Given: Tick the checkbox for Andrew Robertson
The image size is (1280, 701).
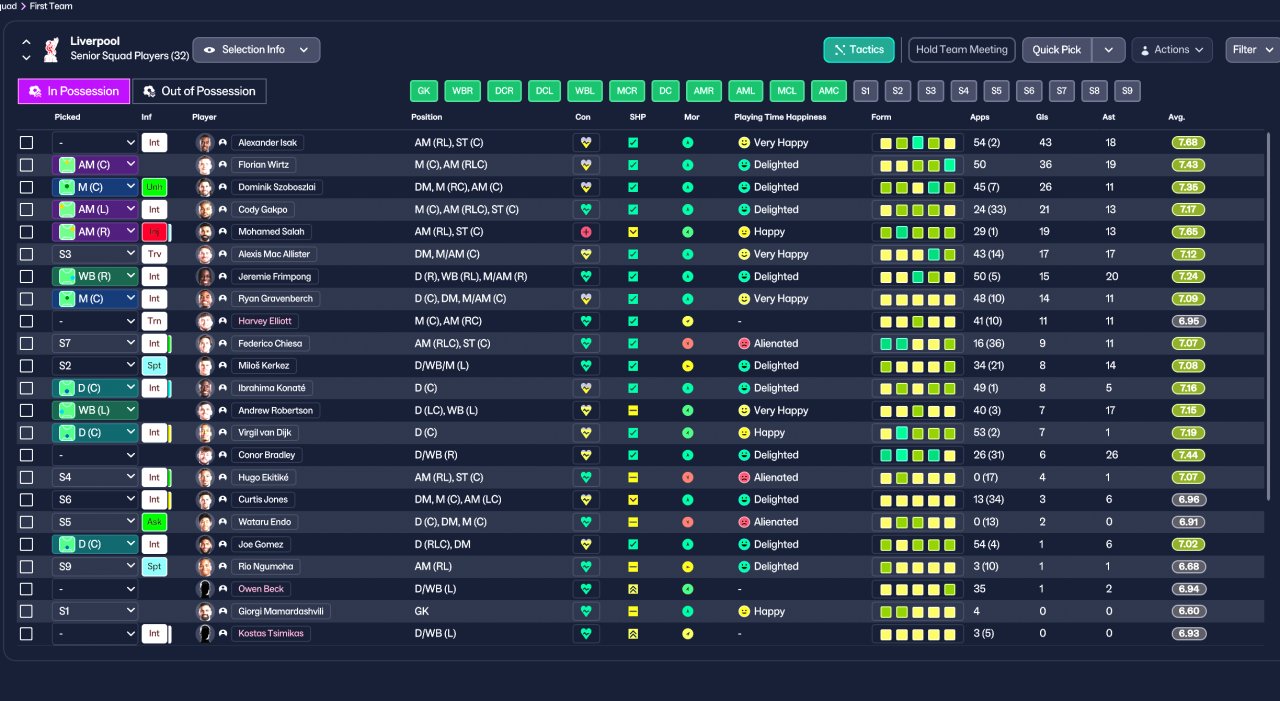Looking at the screenshot, I should point(27,411).
